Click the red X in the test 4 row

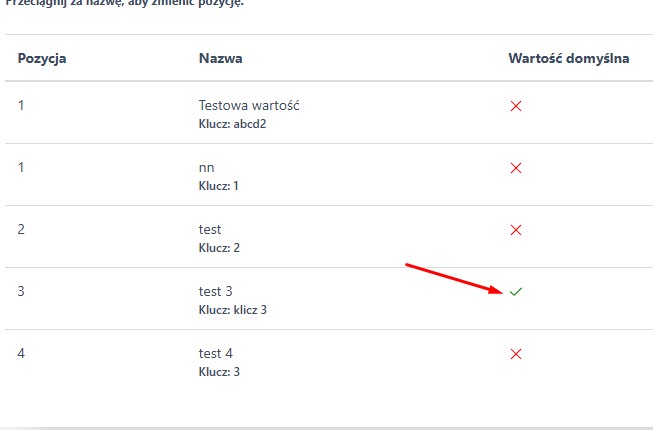point(516,354)
